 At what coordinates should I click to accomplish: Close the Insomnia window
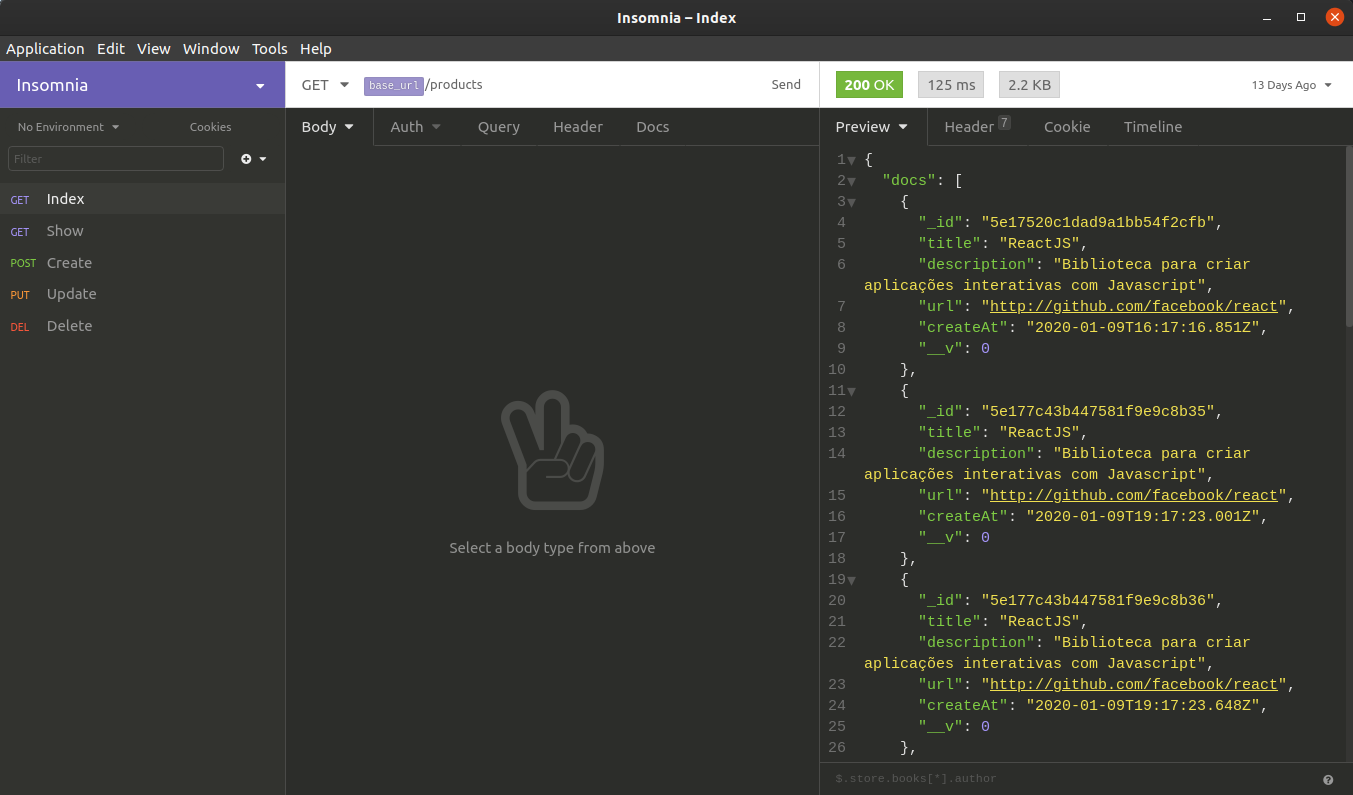pos(1334,17)
